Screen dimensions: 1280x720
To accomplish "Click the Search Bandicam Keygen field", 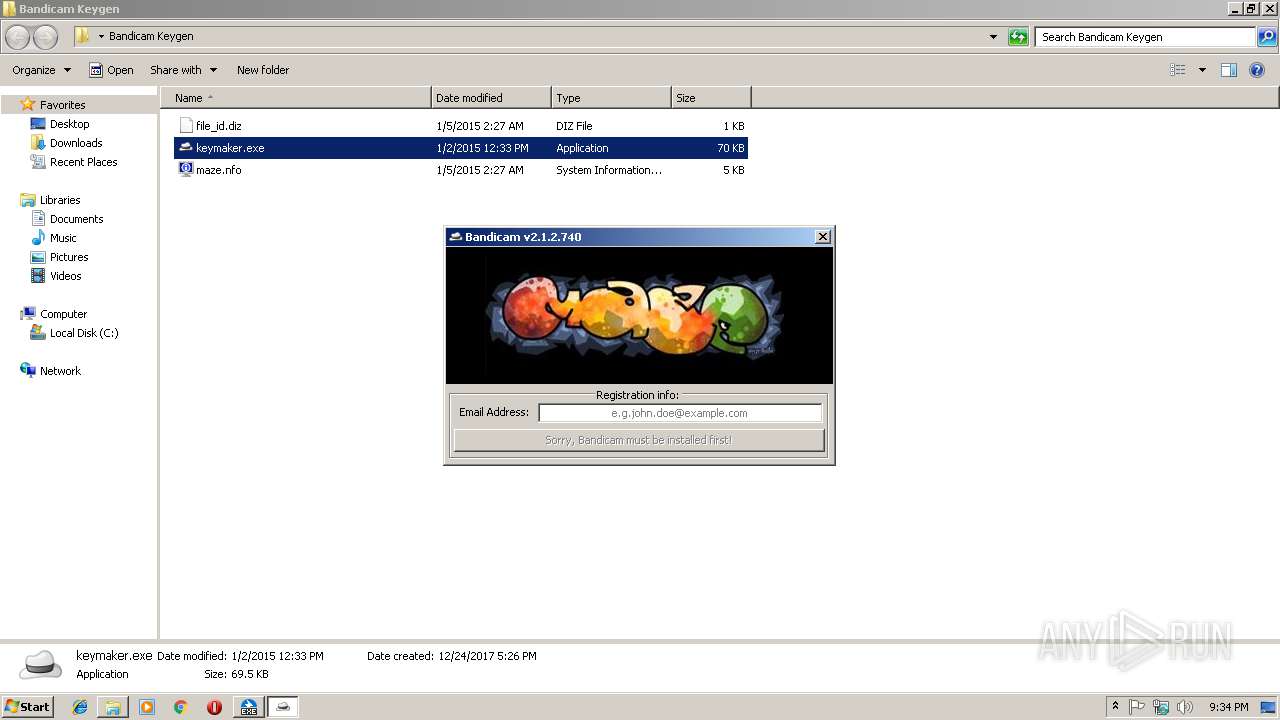I will point(1146,37).
